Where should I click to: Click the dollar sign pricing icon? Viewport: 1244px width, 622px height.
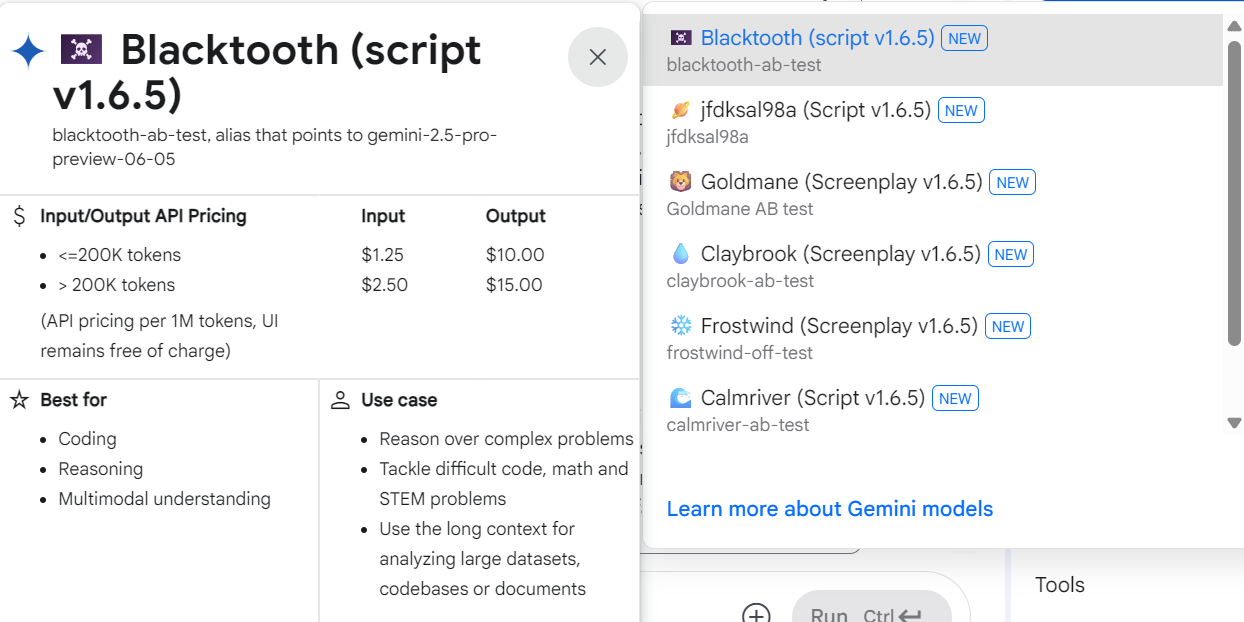pyautogui.click(x=19, y=216)
